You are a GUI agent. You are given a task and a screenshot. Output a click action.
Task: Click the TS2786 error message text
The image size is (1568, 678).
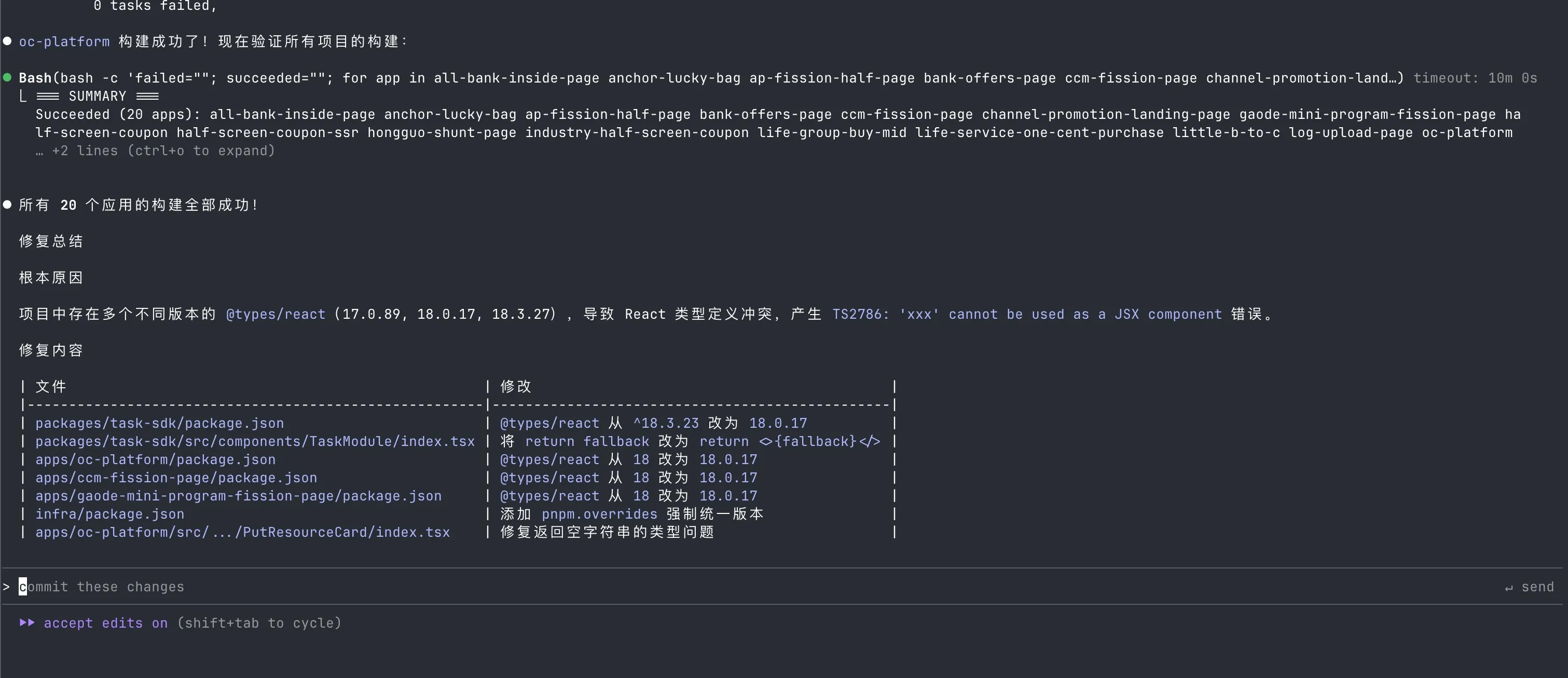[1026, 314]
